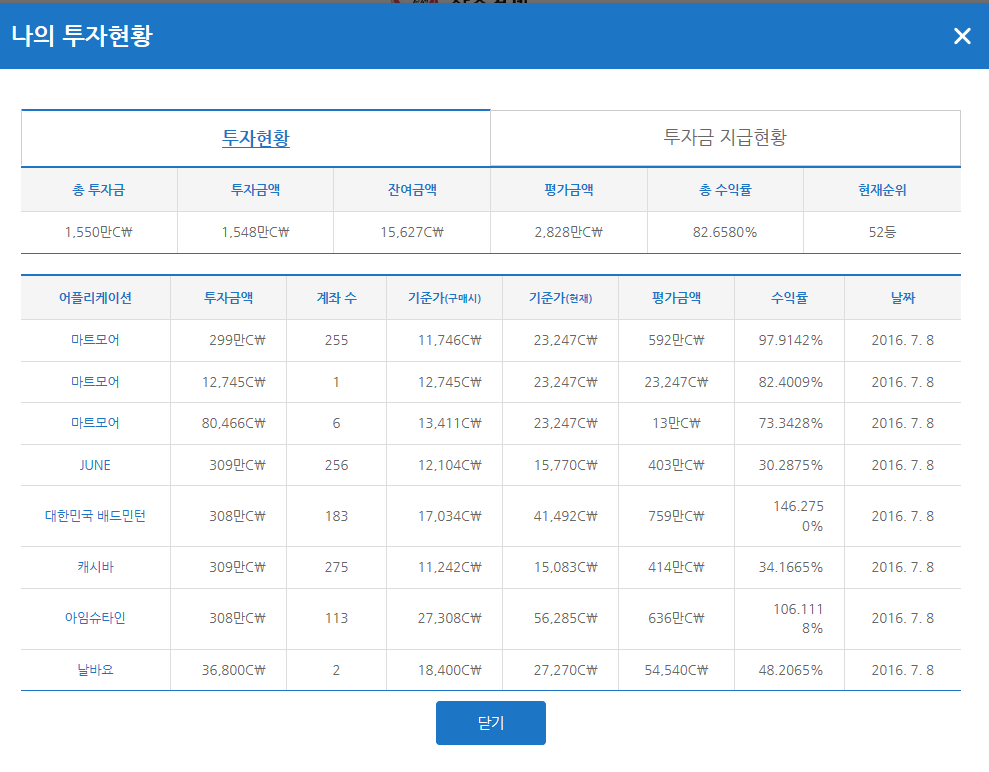Viewport: 989px width, 772px height.
Task: Click the 총 수익률 value 82.6580%
Action: pos(725,233)
